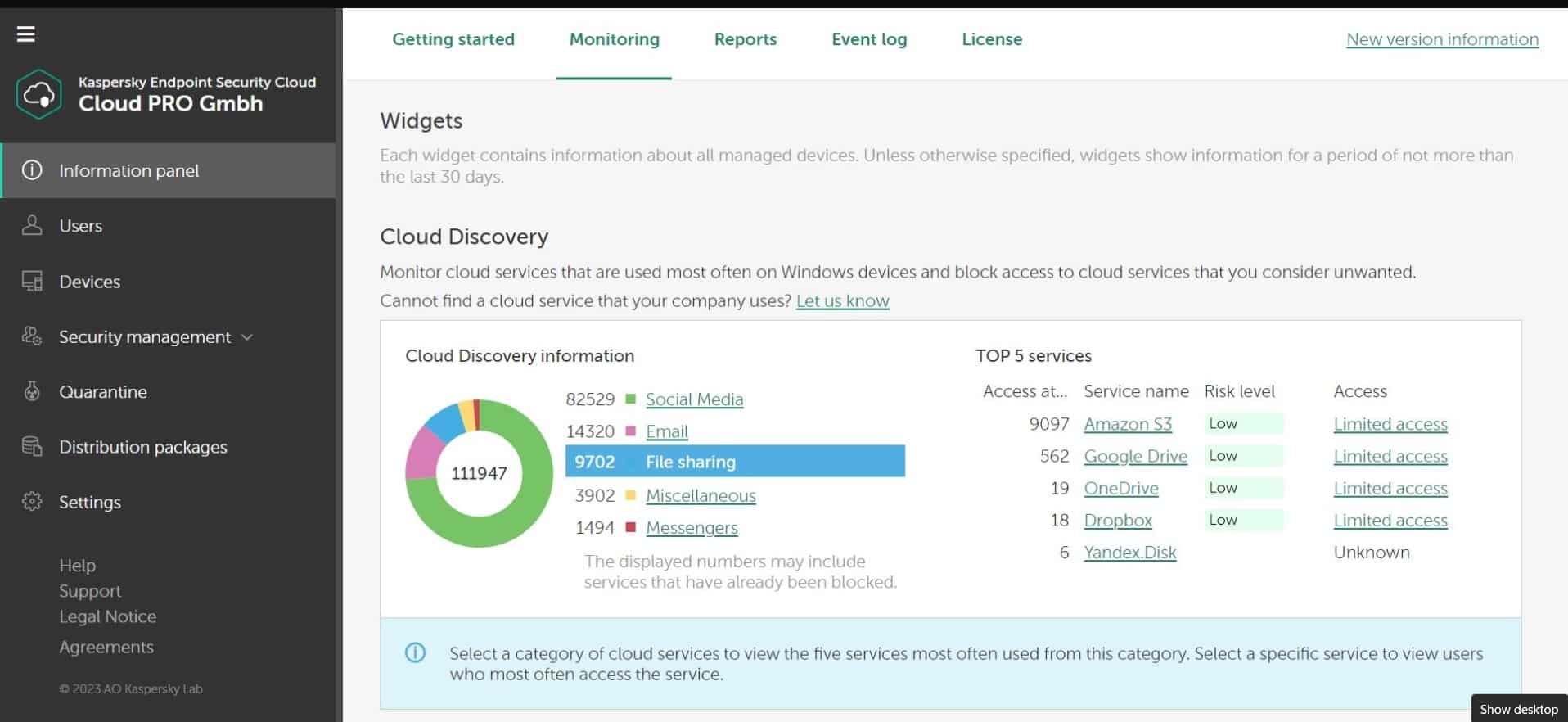Click Limited access for Amazon S3
This screenshot has height=722, width=1568.
pyautogui.click(x=1390, y=424)
